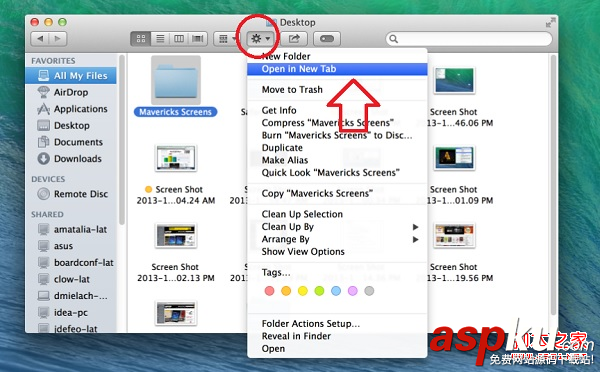Image resolution: width=600 pixels, height=372 pixels.
Task: Select shared computer boardconf-lat
Action: [x=71, y=263]
